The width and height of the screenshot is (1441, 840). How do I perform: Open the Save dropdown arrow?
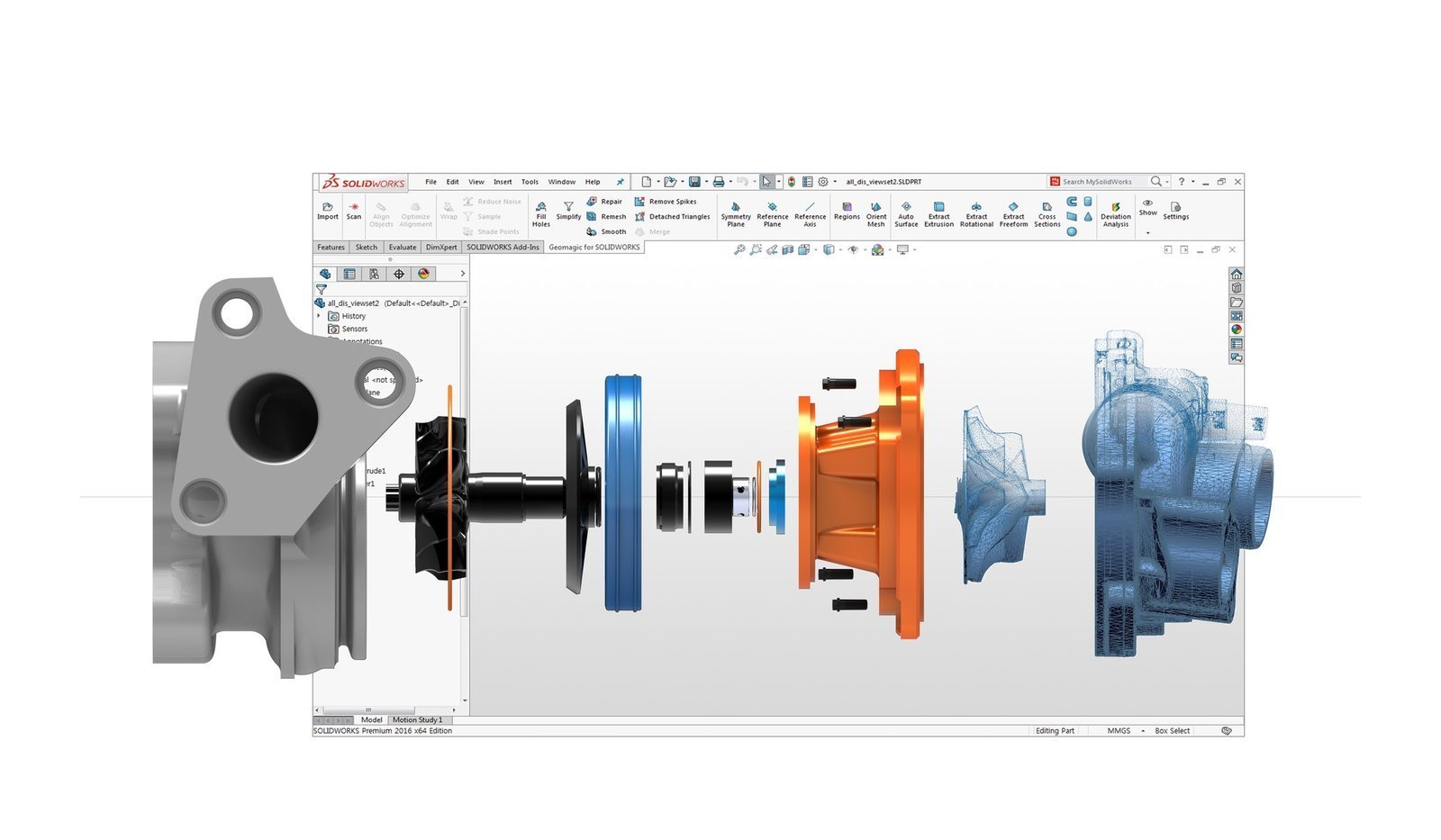point(706,182)
